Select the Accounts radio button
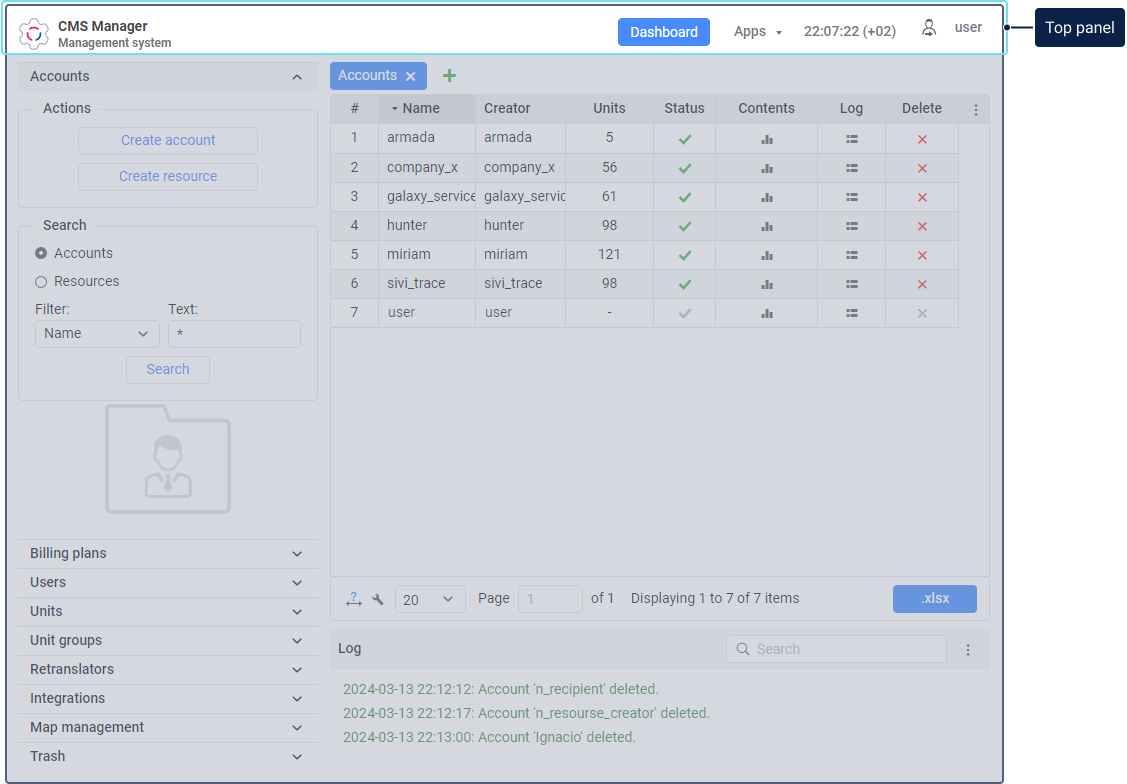 tap(41, 254)
